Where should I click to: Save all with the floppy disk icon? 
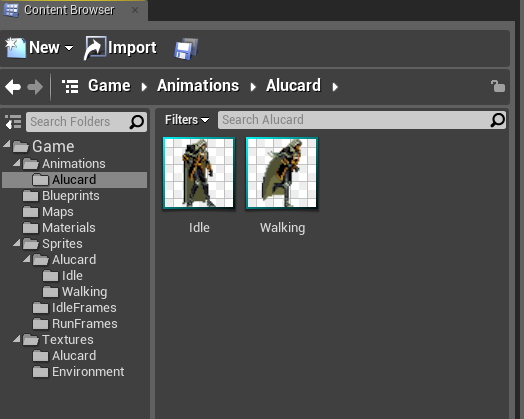[x=186, y=49]
